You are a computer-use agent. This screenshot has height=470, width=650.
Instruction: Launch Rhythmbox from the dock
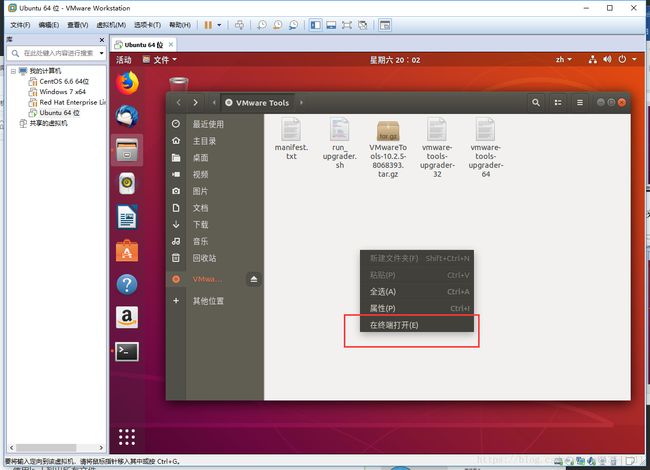(127, 184)
